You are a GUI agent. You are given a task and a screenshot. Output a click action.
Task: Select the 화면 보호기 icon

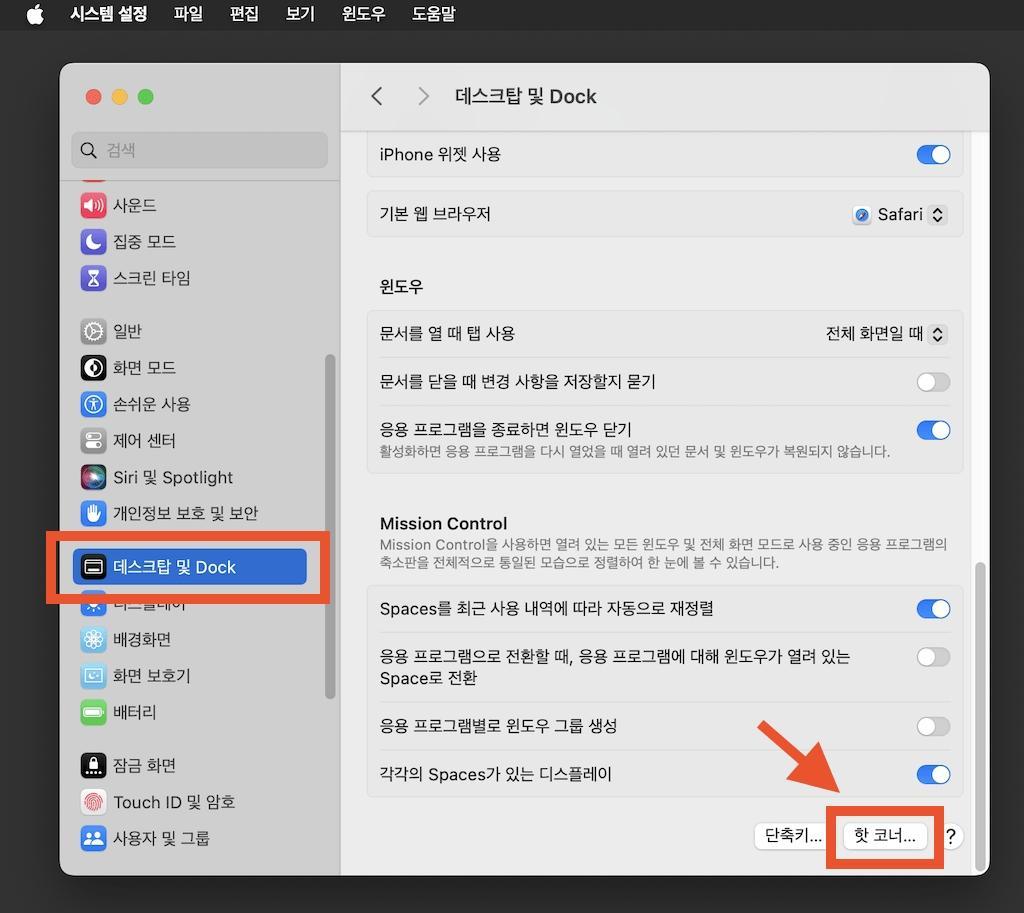click(x=93, y=676)
